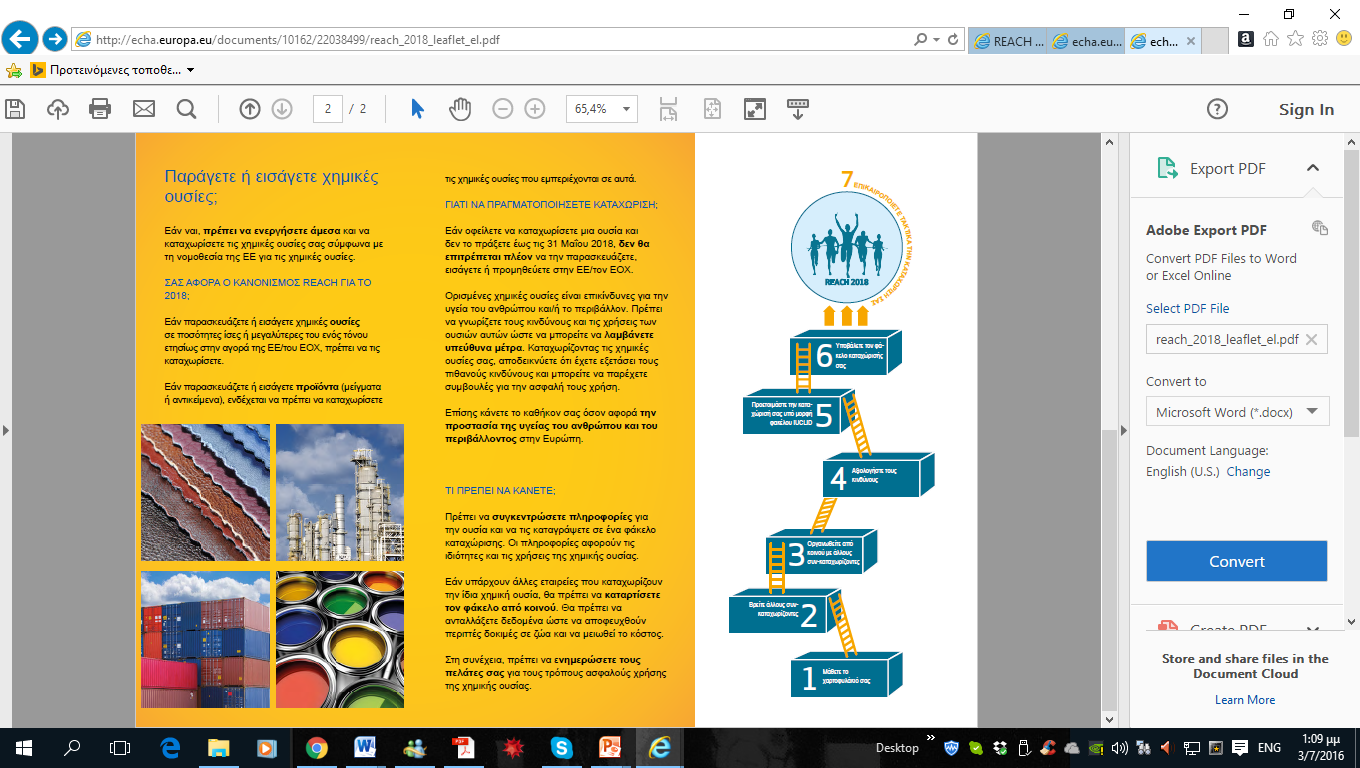1360x768 pixels.
Task: Change the document language
Action: coord(1248,471)
